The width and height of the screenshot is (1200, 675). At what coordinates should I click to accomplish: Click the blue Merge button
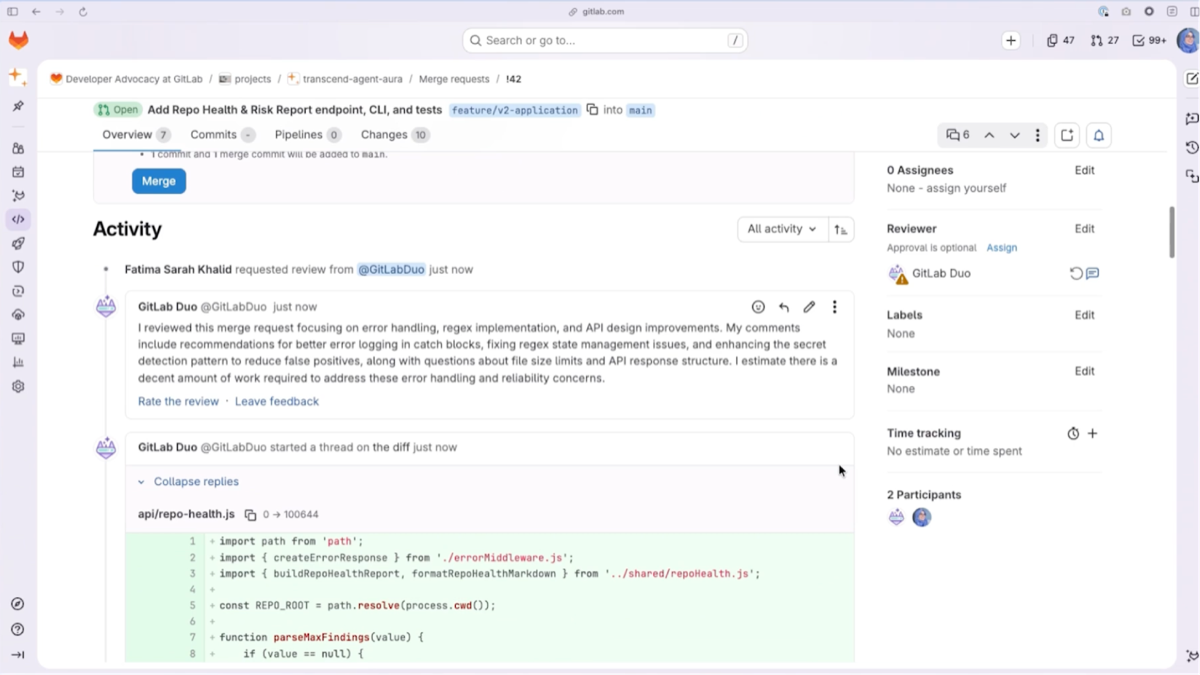point(159,181)
